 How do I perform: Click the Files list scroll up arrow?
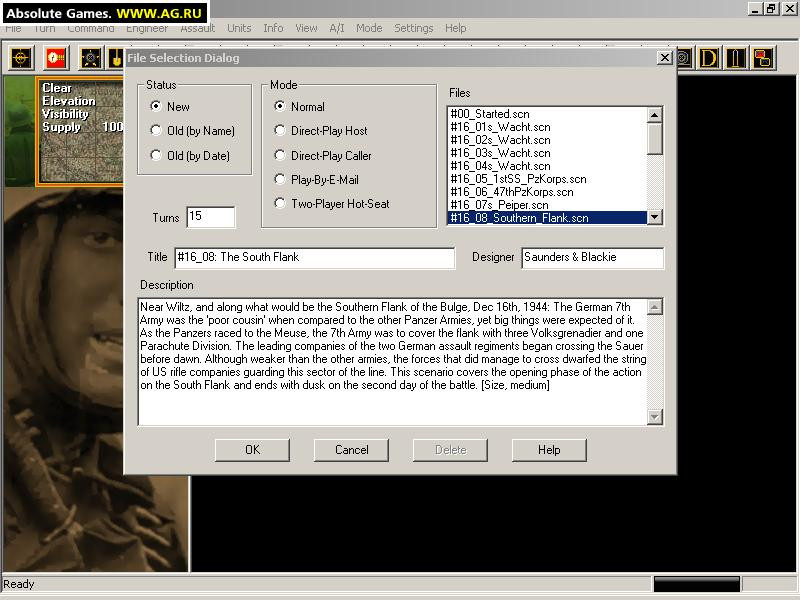click(x=655, y=114)
